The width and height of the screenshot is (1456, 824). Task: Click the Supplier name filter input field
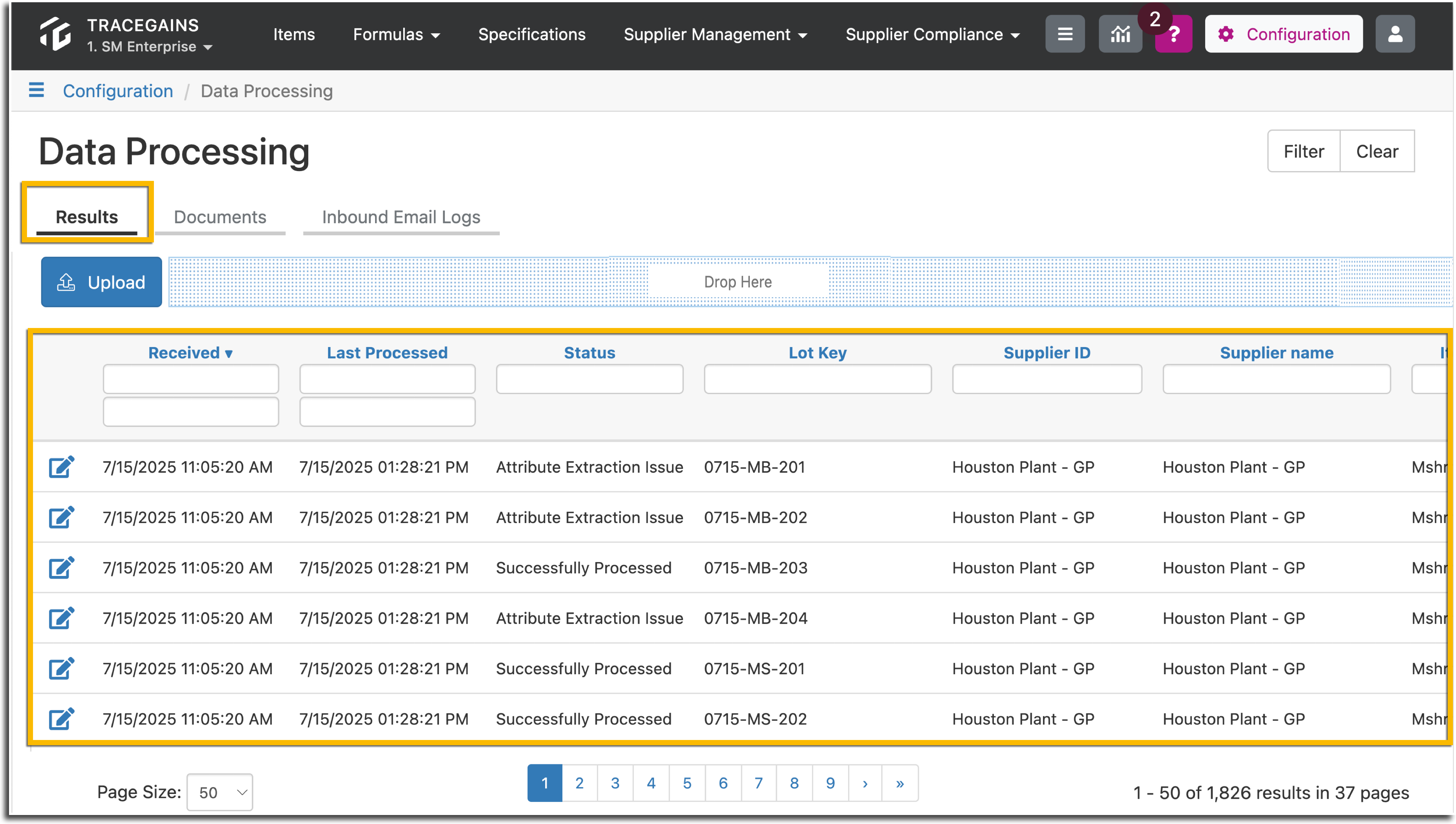click(1277, 379)
